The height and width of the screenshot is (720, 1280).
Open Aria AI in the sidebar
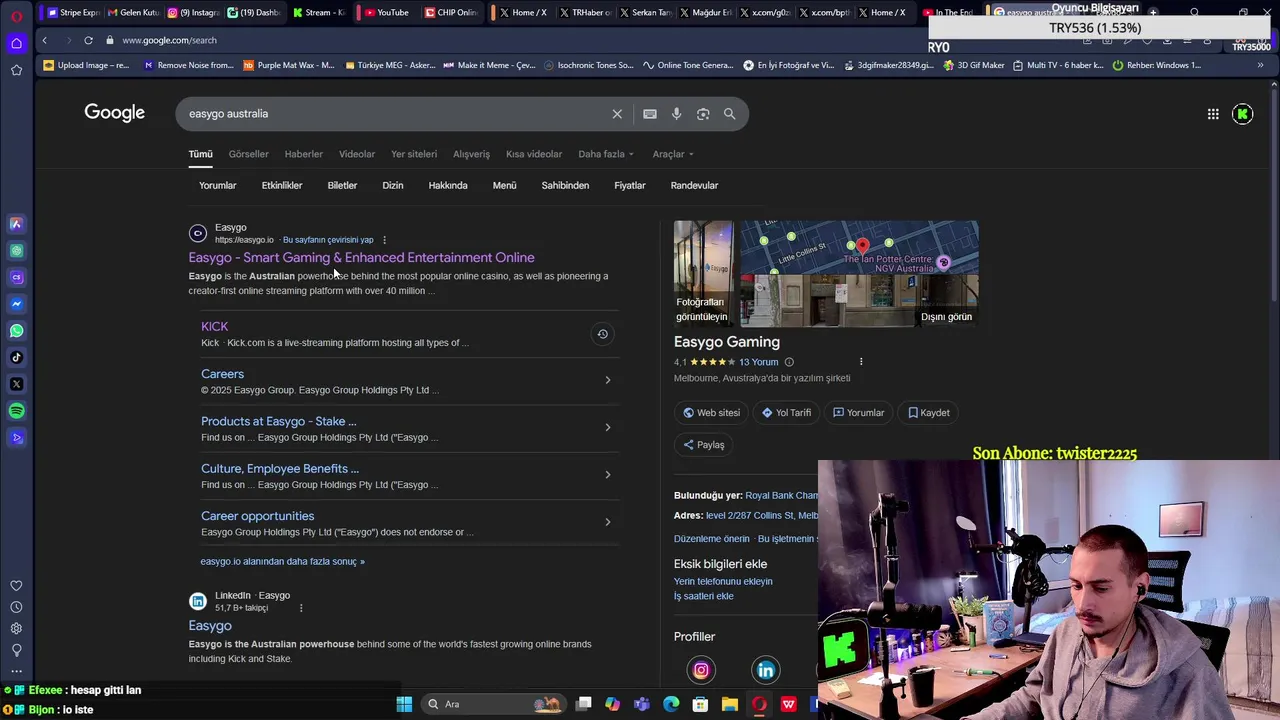pos(16,224)
